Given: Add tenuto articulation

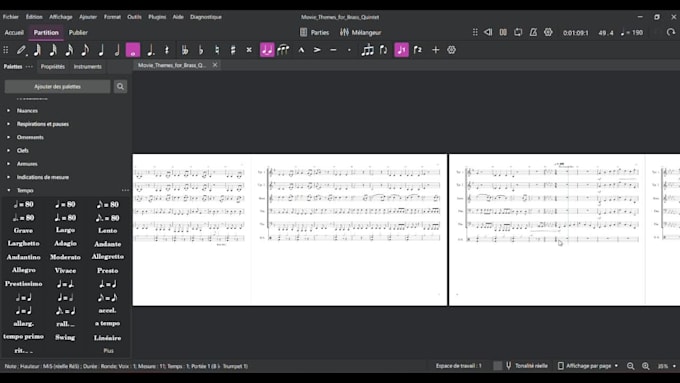Looking at the screenshot, I should pos(333,50).
